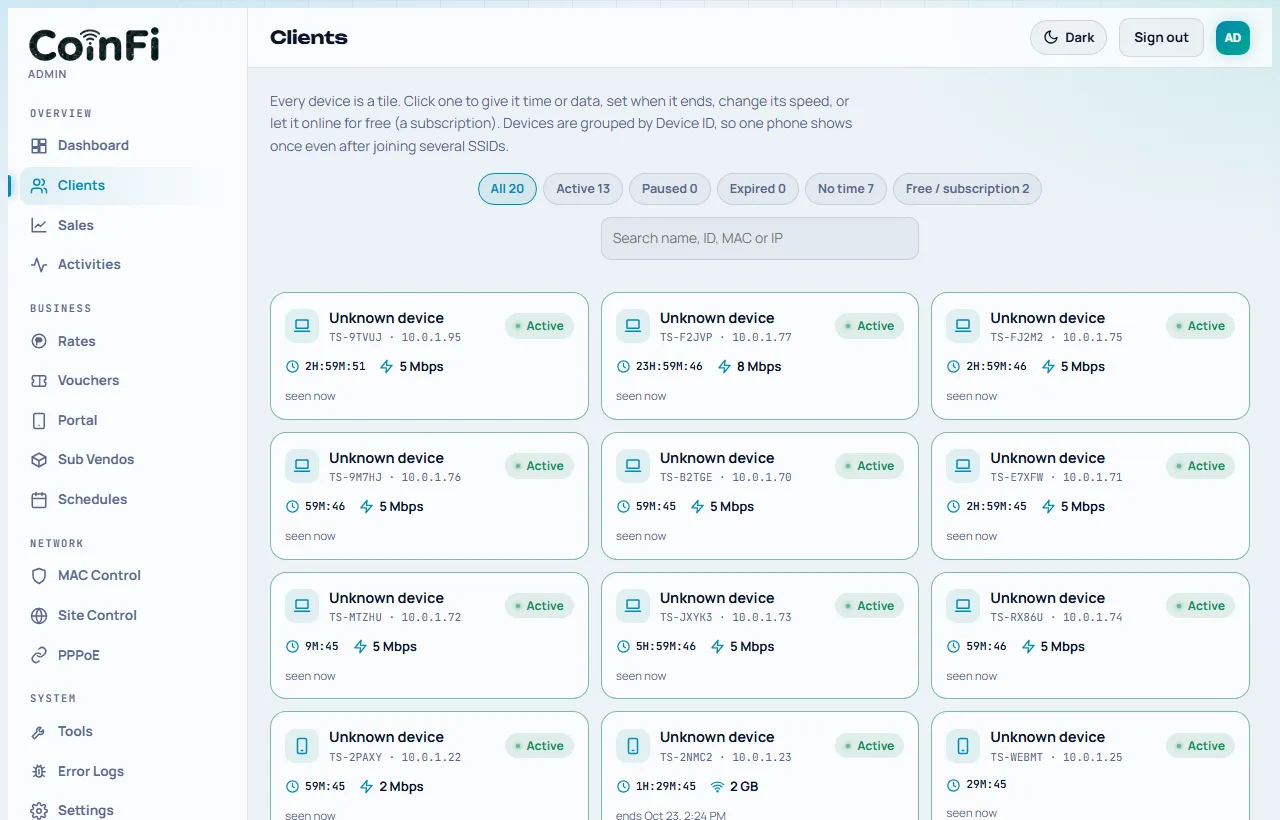Open the Sales page link

click(76, 226)
